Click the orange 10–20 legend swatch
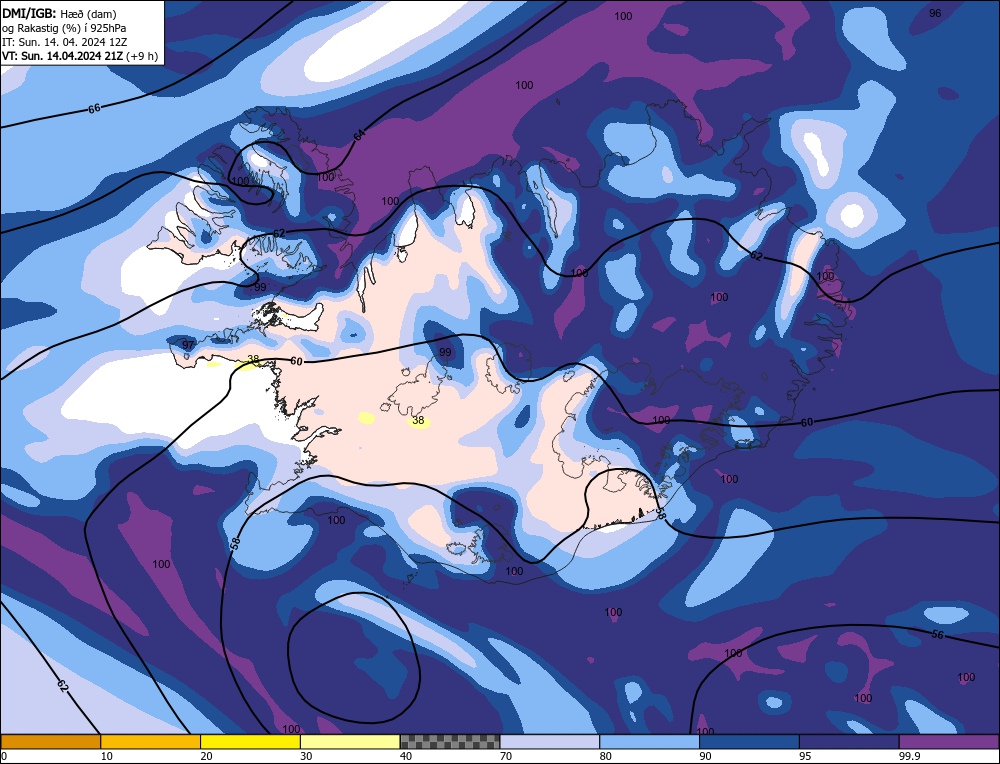1000x764 pixels. (151, 741)
